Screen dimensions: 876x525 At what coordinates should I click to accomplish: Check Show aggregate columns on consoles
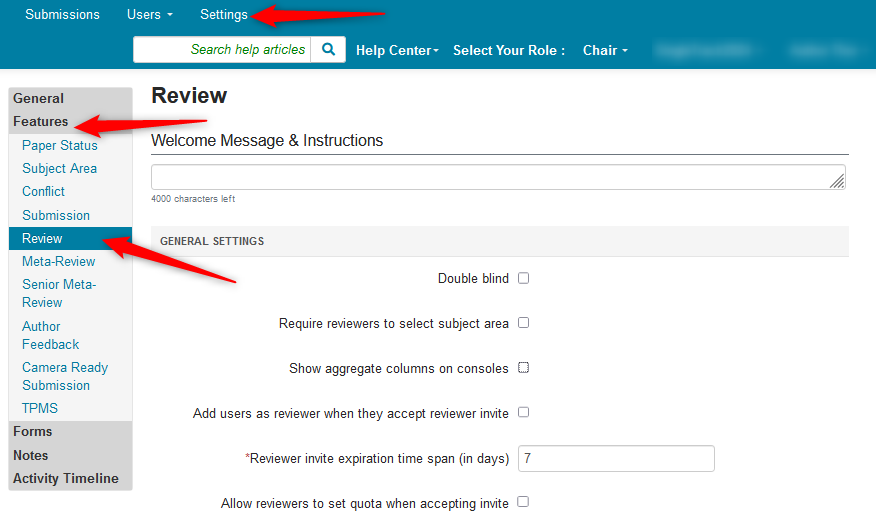pos(523,368)
